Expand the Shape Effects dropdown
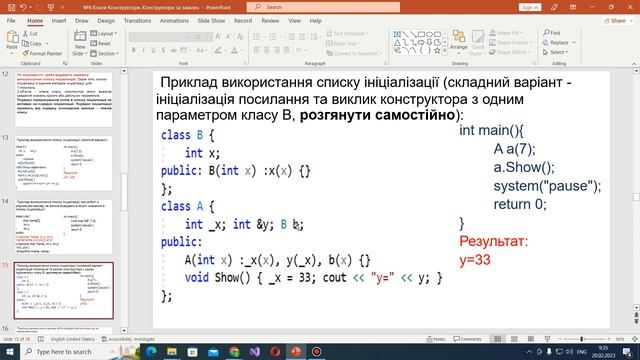 click(x=529, y=52)
